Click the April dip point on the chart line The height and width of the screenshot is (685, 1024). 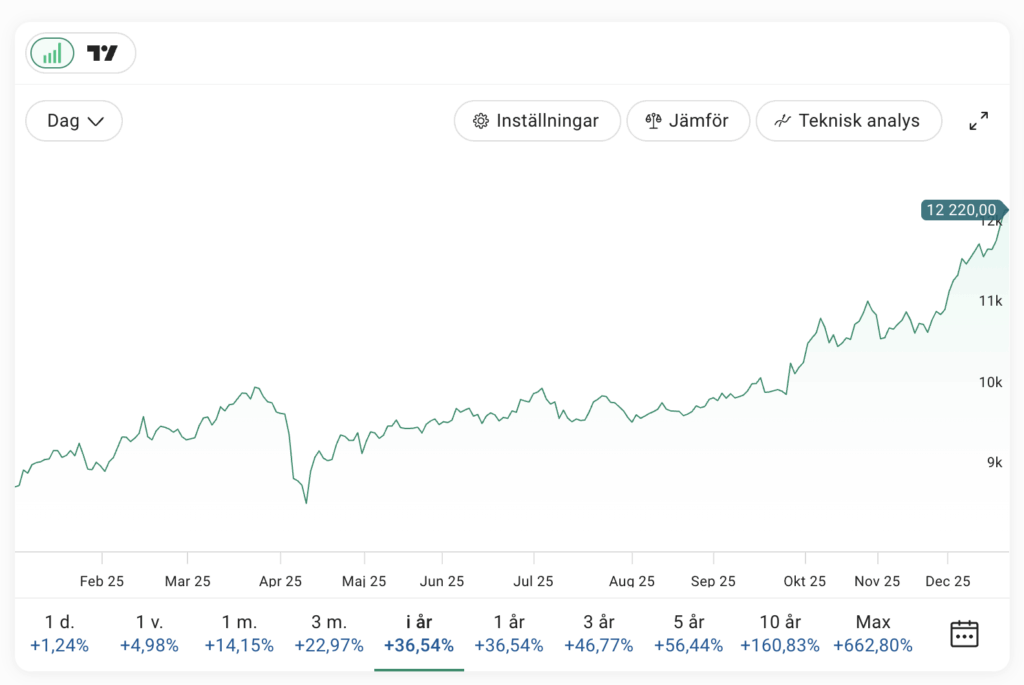tap(306, 502)
